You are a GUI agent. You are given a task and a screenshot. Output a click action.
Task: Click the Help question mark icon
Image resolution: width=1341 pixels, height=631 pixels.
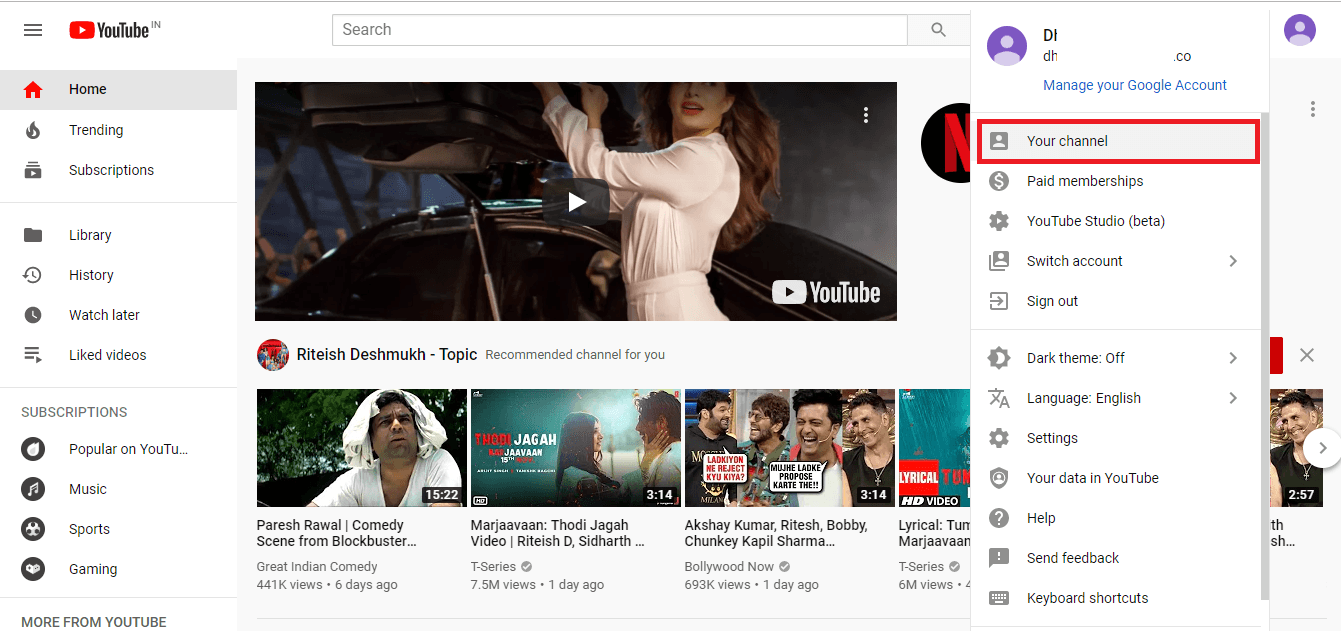(x=999, y=518)
